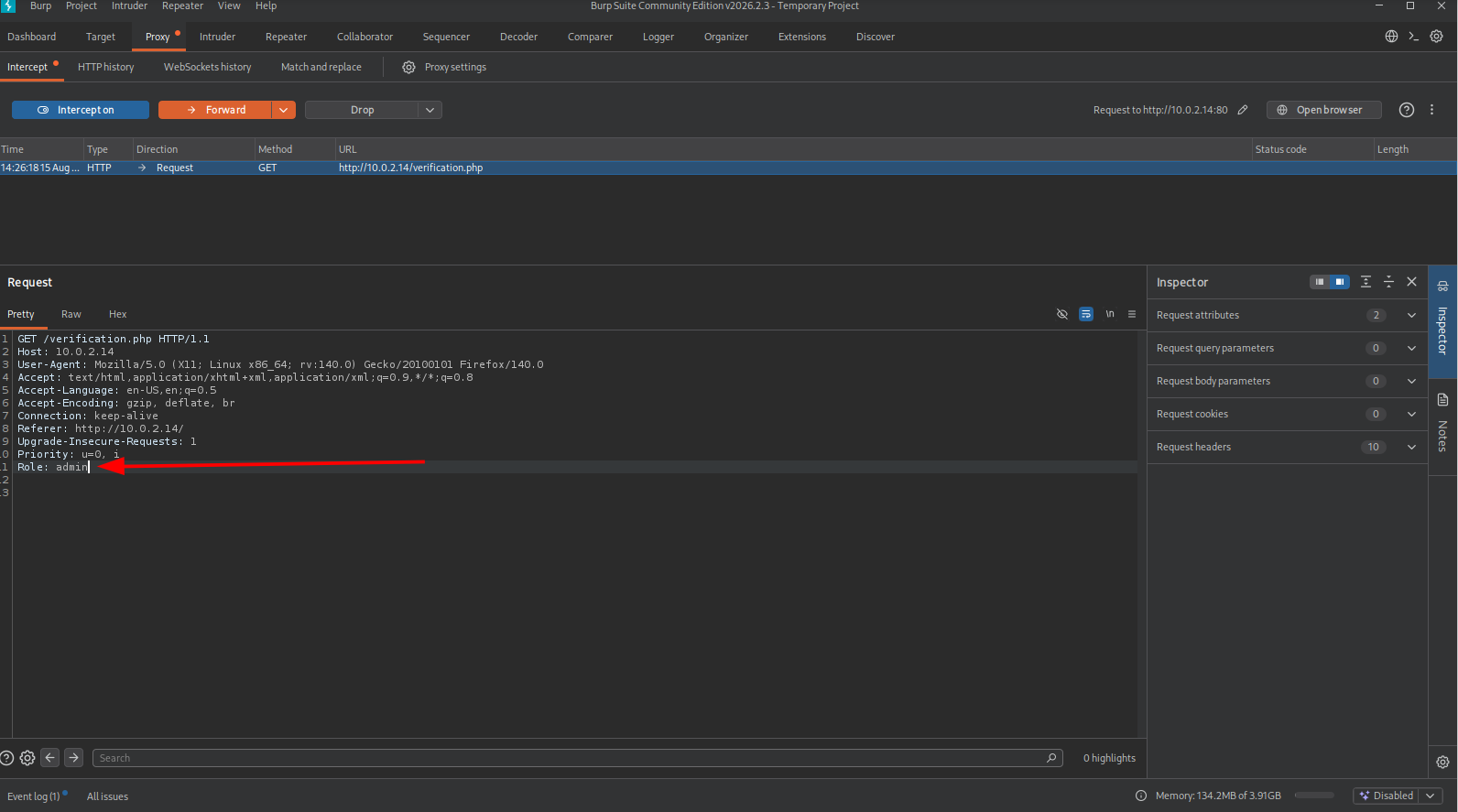This screenshot has width=1458, height=812.
Task: Forward the intercepted request
Action: pyautogui.click(x=215, y=110)
